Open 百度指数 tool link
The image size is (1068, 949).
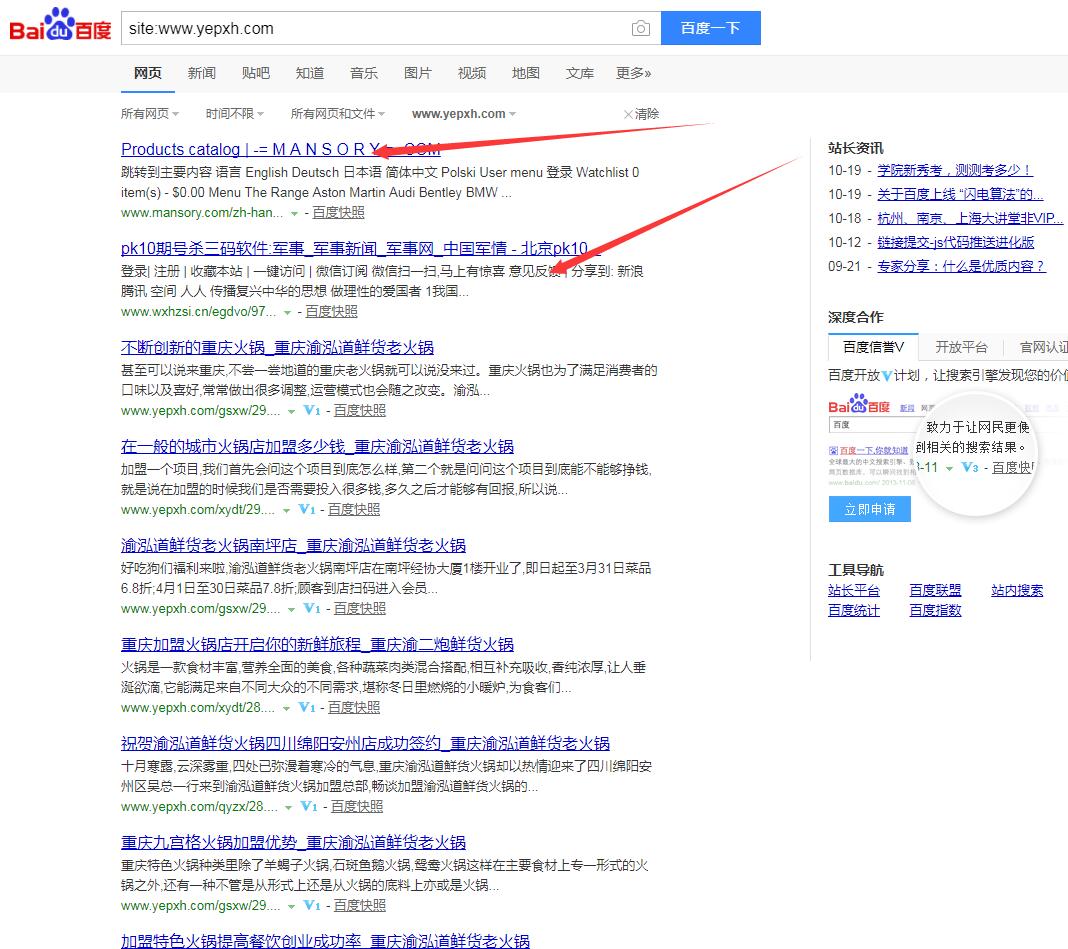(x=935, y=610)
